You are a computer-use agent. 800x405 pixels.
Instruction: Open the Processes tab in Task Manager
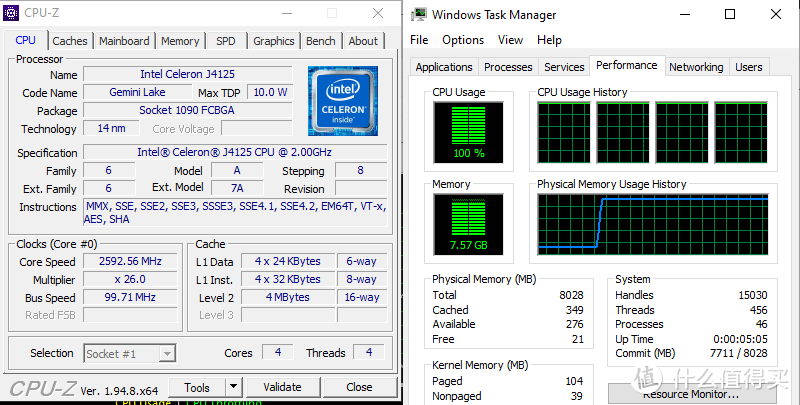(508, 67)
